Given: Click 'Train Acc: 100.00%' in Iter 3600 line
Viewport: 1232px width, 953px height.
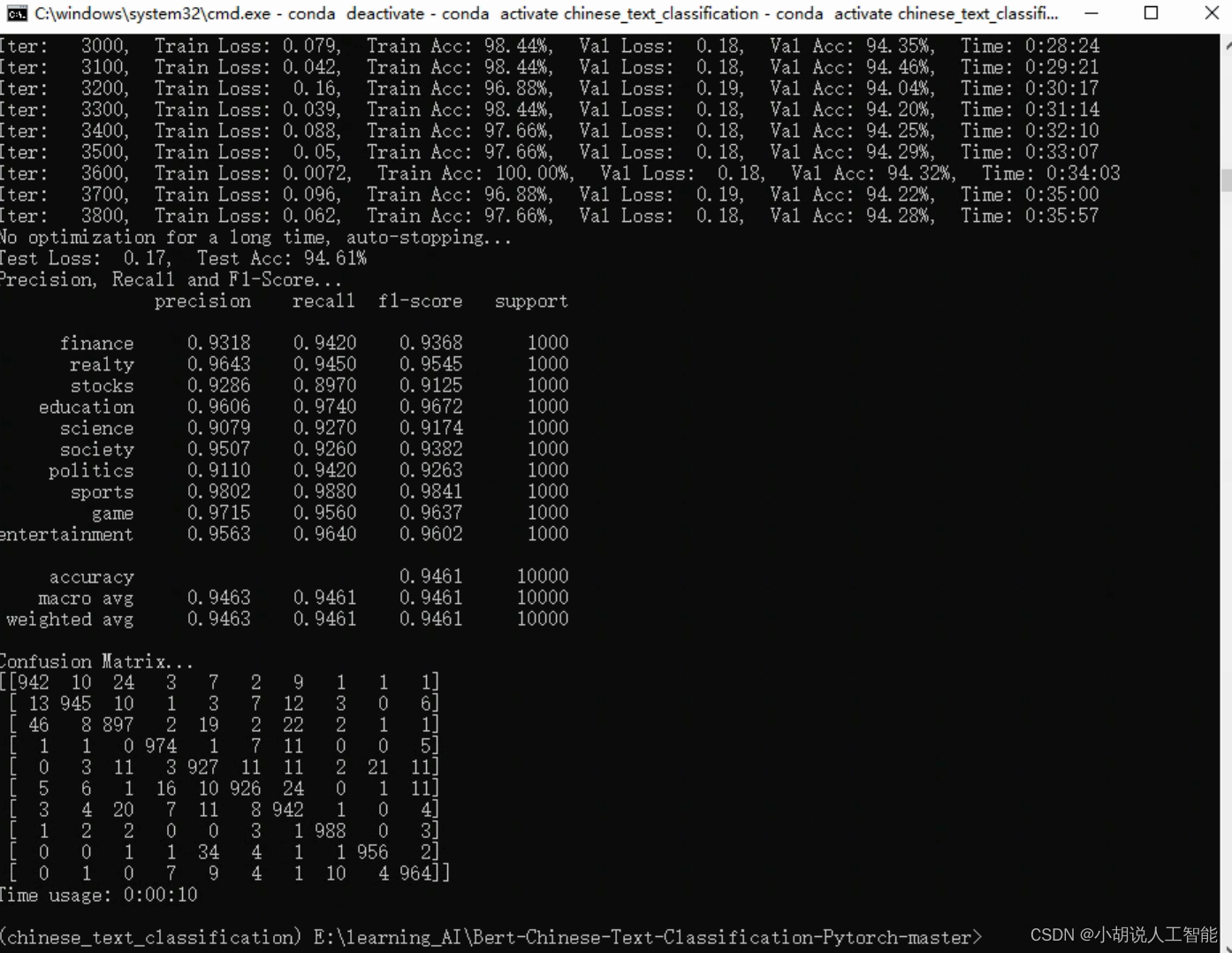Looking at the screenshot, I should [x=475, y=173].
